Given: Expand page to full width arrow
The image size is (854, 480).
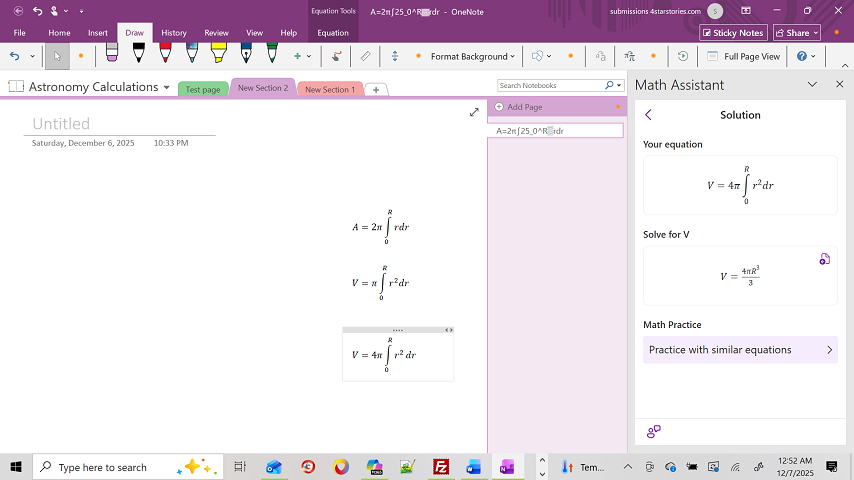Looking at the screenshot, I should coord(474,113).
